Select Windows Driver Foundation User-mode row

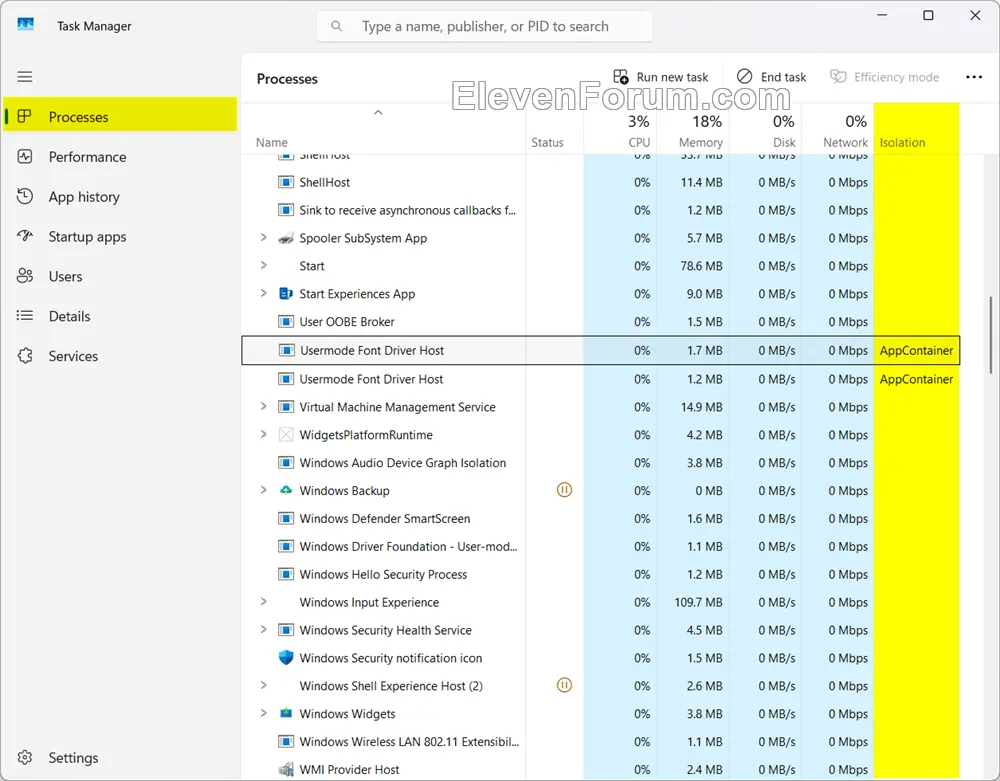point(601,547)
